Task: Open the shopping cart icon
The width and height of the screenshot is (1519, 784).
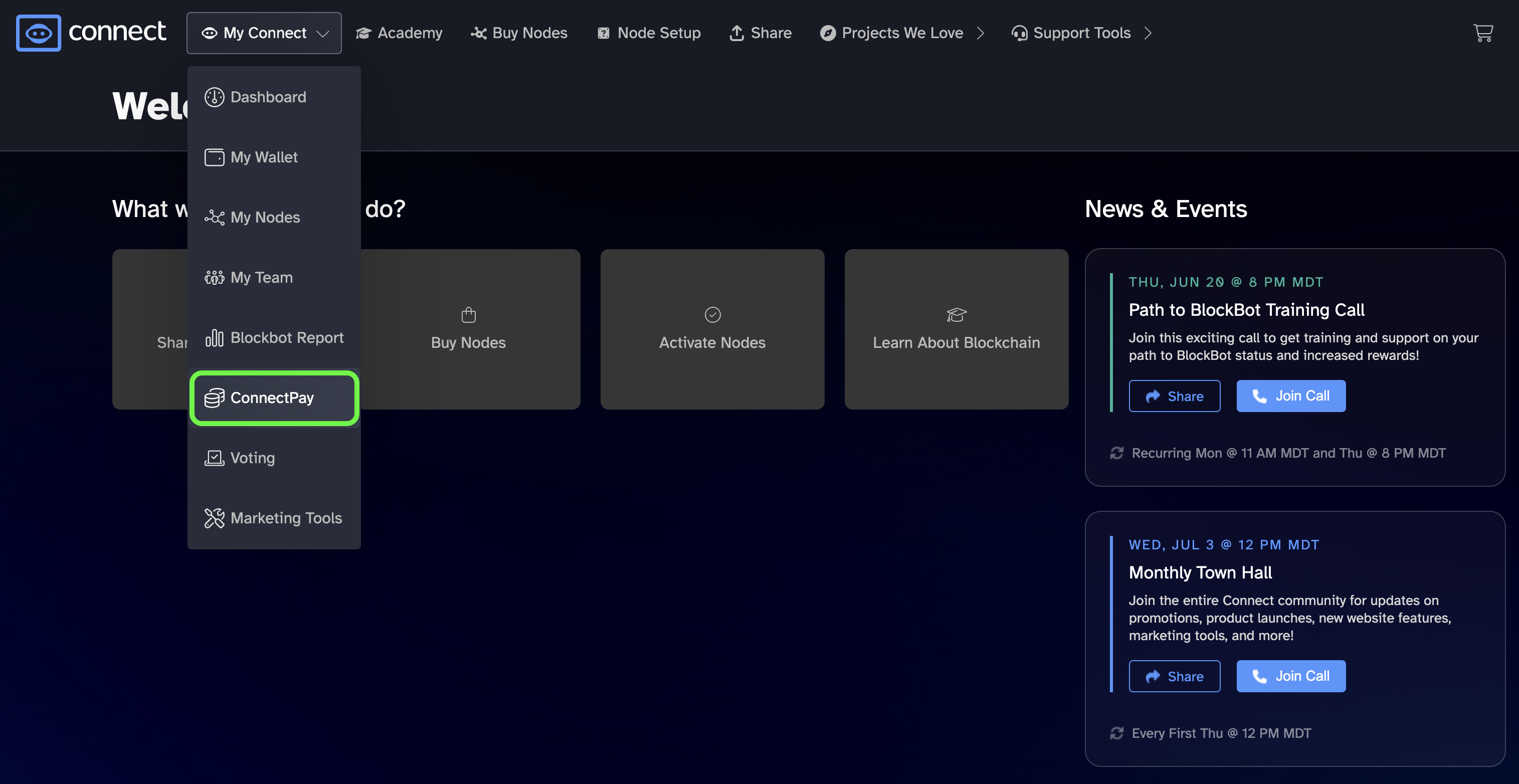Action: (1483, 33)
